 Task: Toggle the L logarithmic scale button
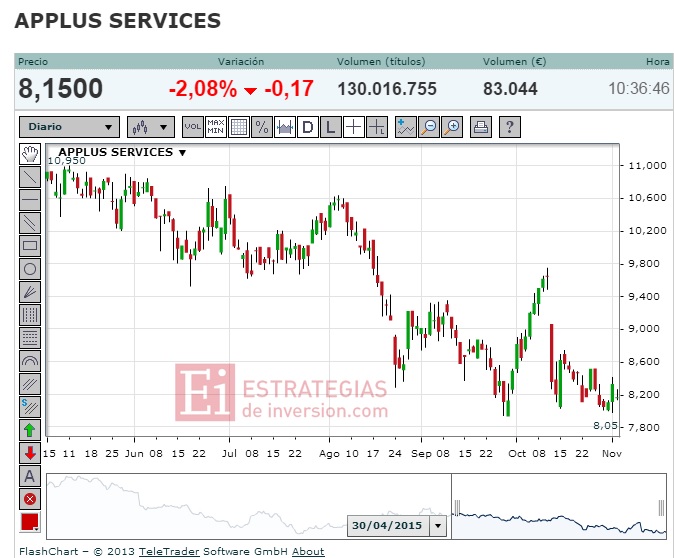pos(331,127)
